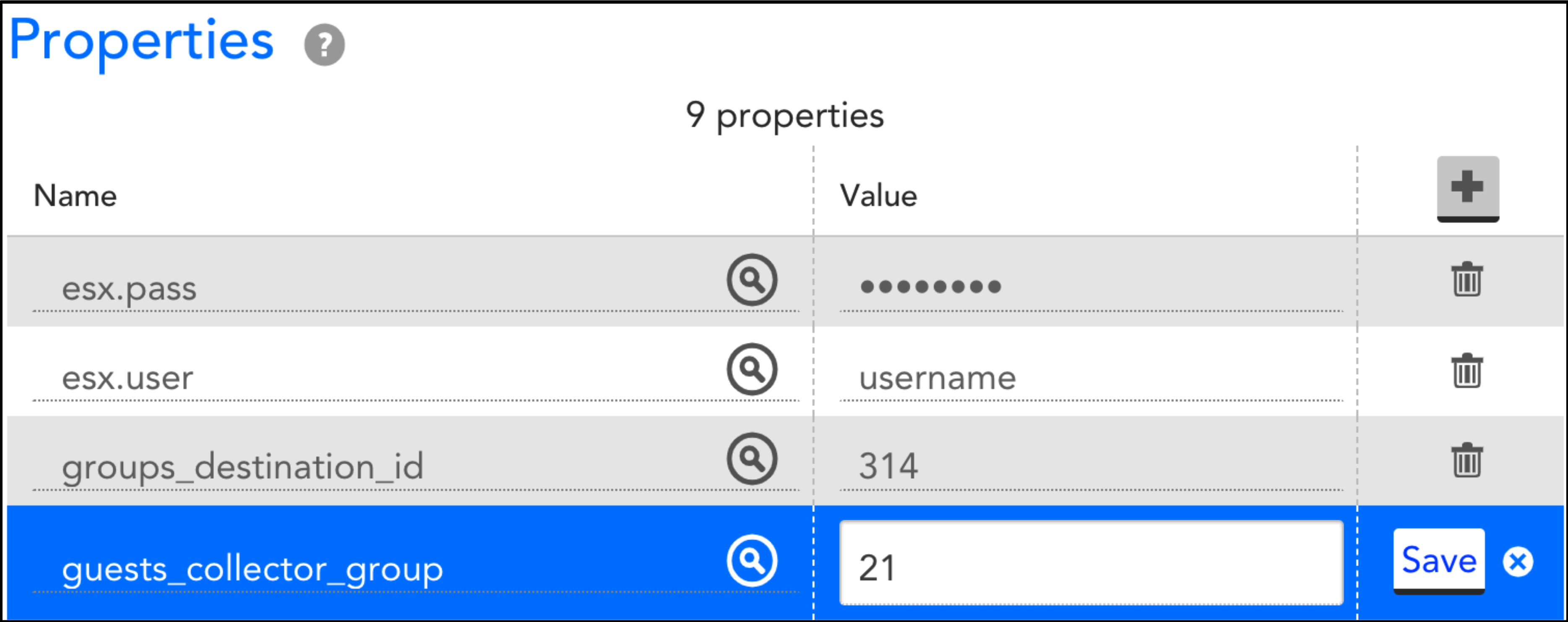1568x622 pixels.
Task: Select the masked esx.pass password value
Action: 1091,287
